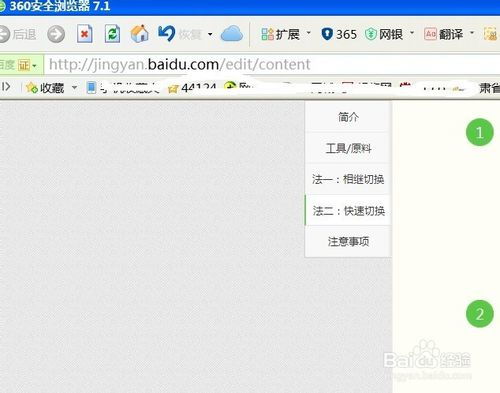
Task: Go to the home page icon
Action: coord(139,34)
